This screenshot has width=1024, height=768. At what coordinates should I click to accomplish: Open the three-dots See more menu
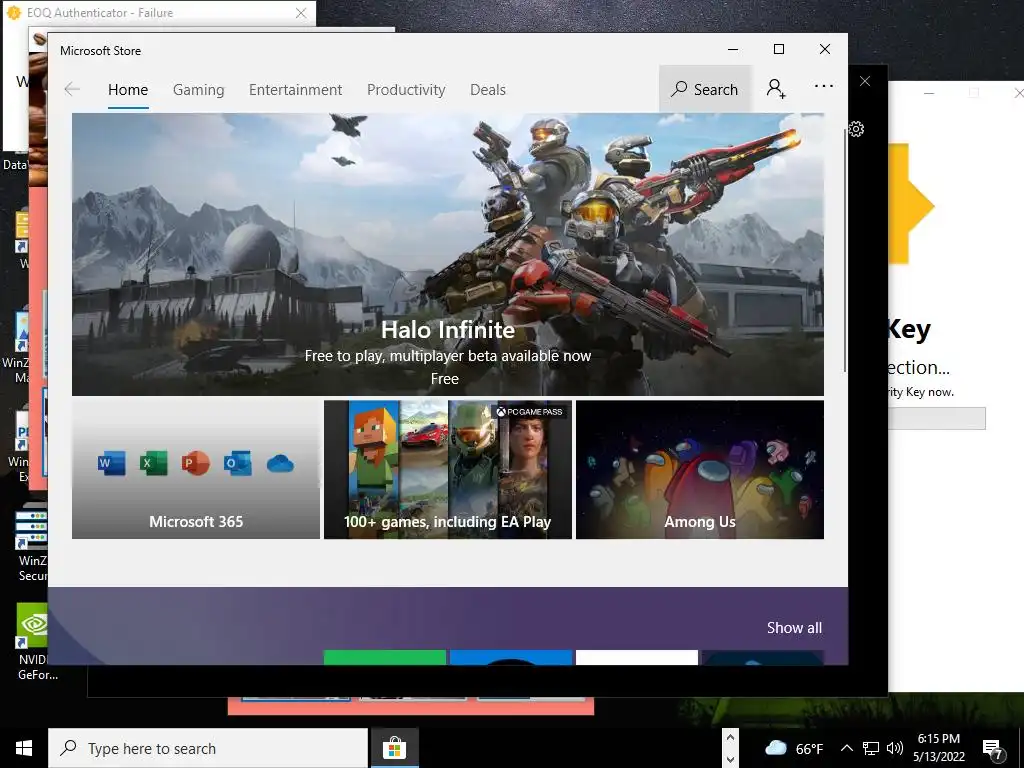(824, 86)
